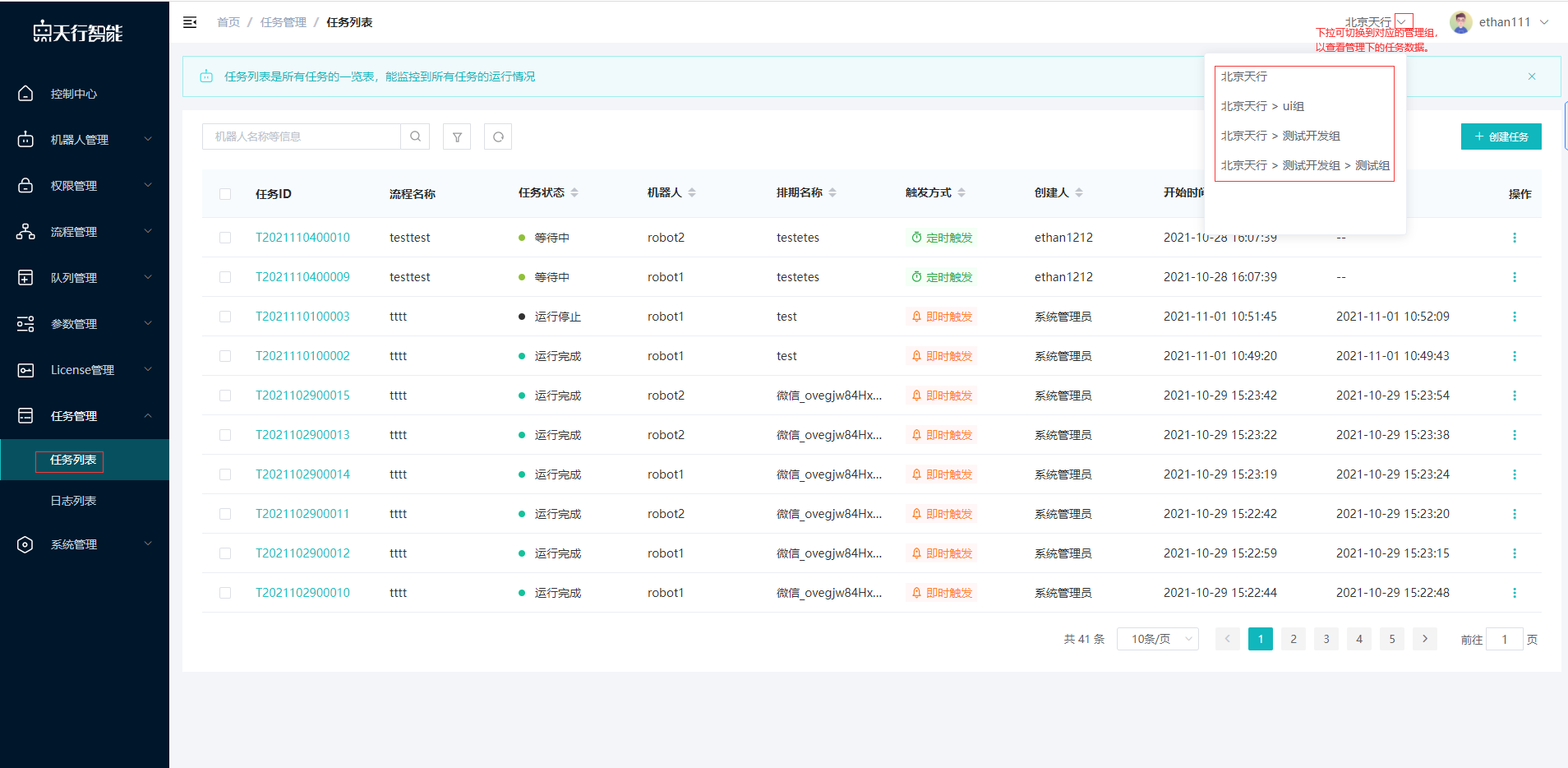1568x768 pixels.
Task: Expand the 参数管理 submenu chevron
Action: [148, 323]
